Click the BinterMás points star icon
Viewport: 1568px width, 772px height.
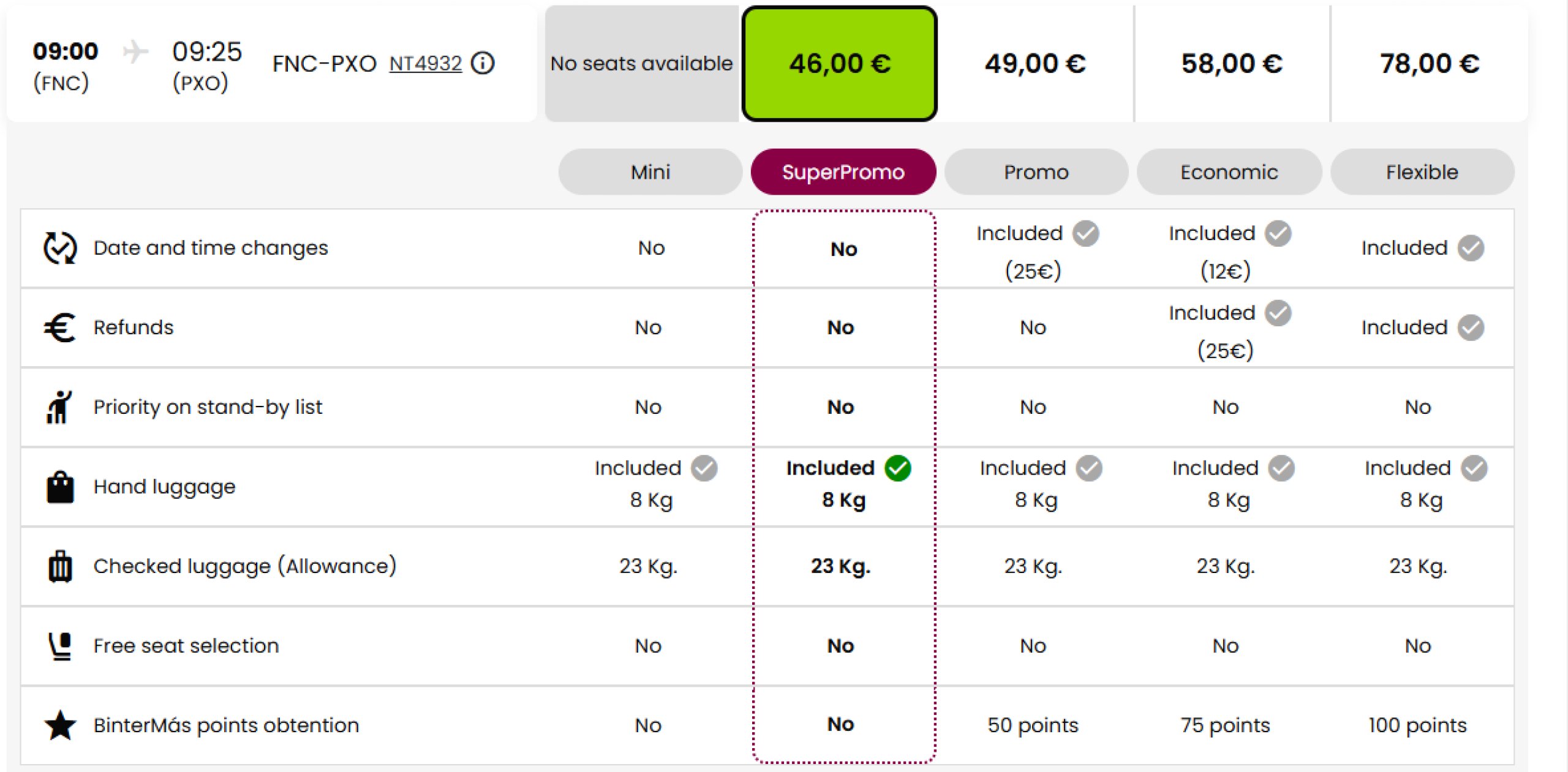60,725
